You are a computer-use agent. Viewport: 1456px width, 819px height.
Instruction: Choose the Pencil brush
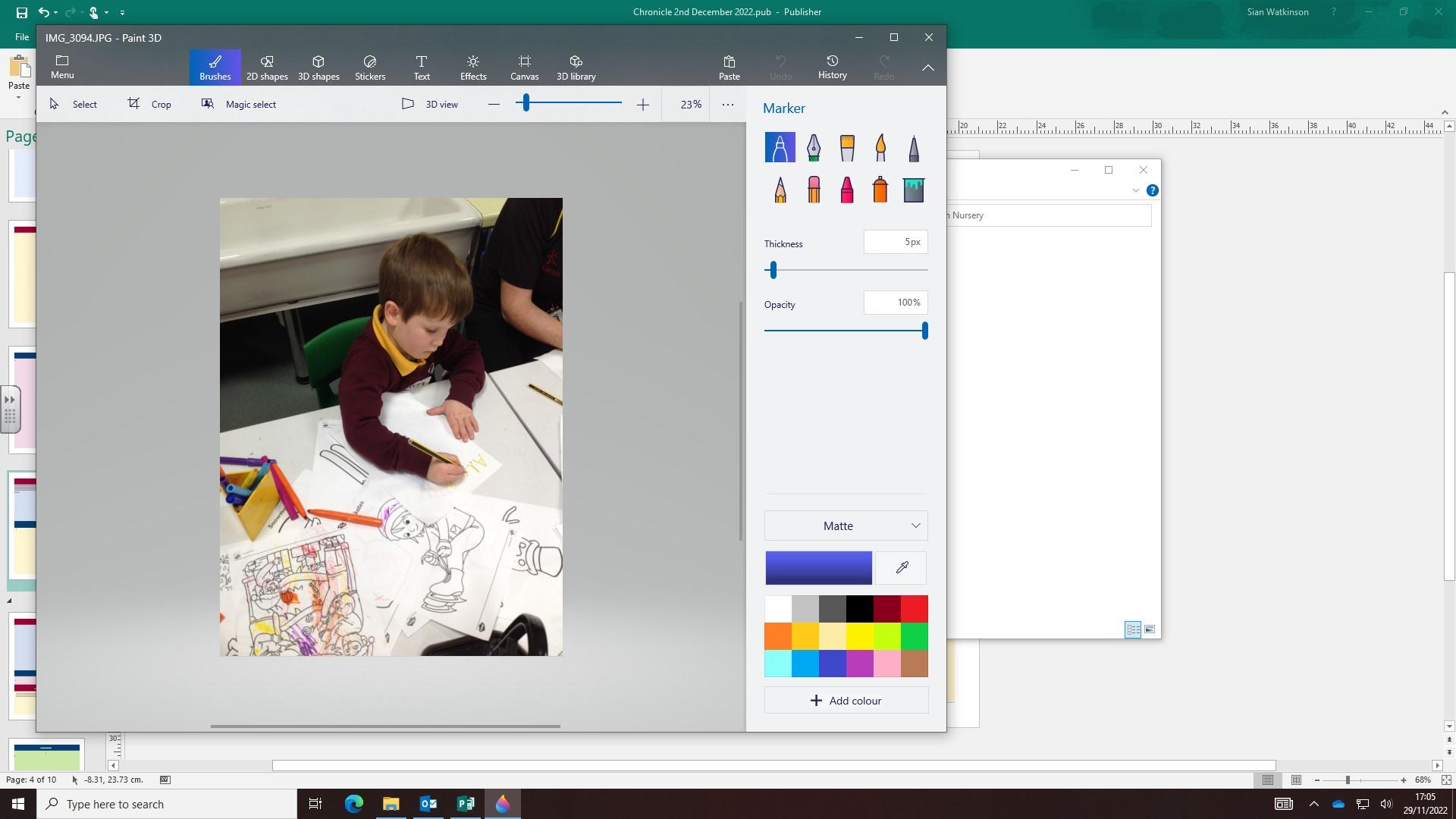[x=780, y=190]
